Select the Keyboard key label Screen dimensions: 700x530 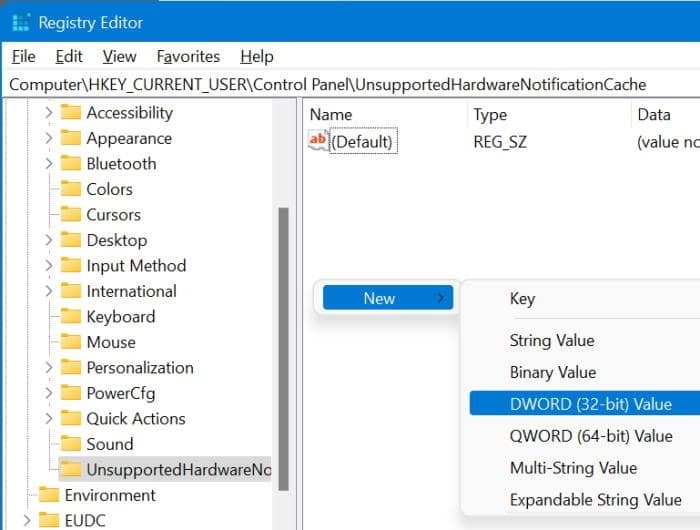[x=121, y=317]
